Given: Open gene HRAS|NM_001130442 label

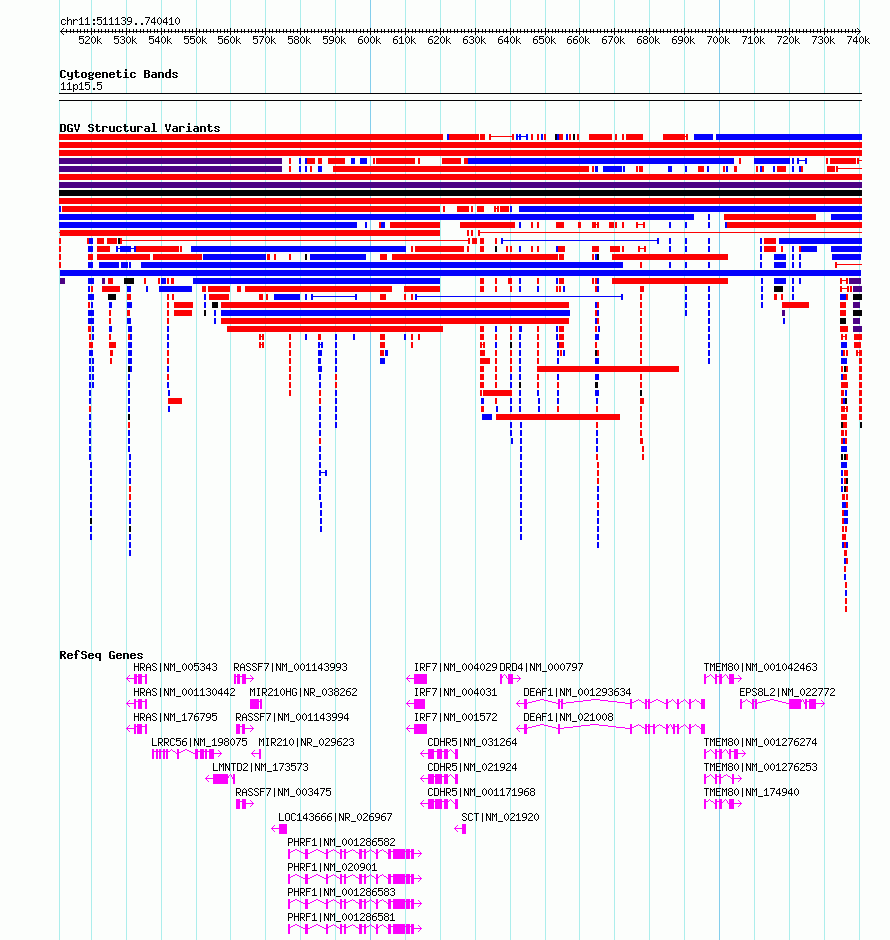Looking at the screenshot, I should (184, 692).
